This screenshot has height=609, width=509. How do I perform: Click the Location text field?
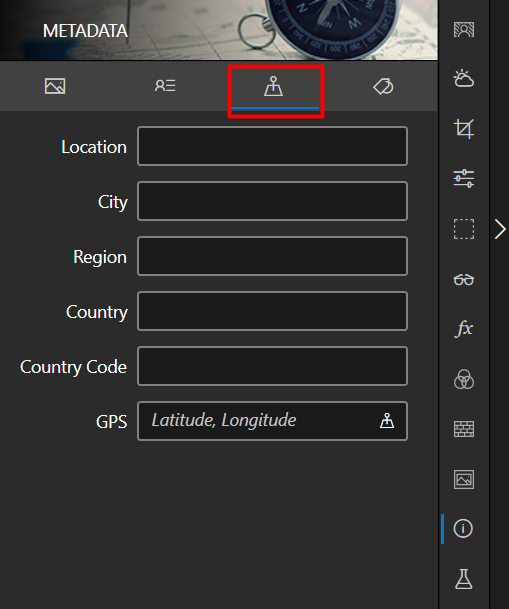[x=272, y=146]
